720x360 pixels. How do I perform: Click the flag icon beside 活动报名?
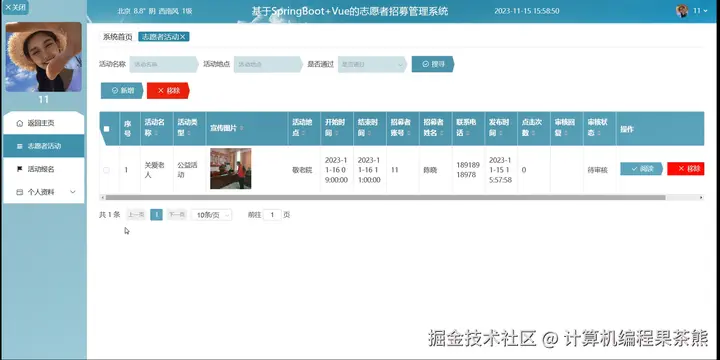(19, 169)
